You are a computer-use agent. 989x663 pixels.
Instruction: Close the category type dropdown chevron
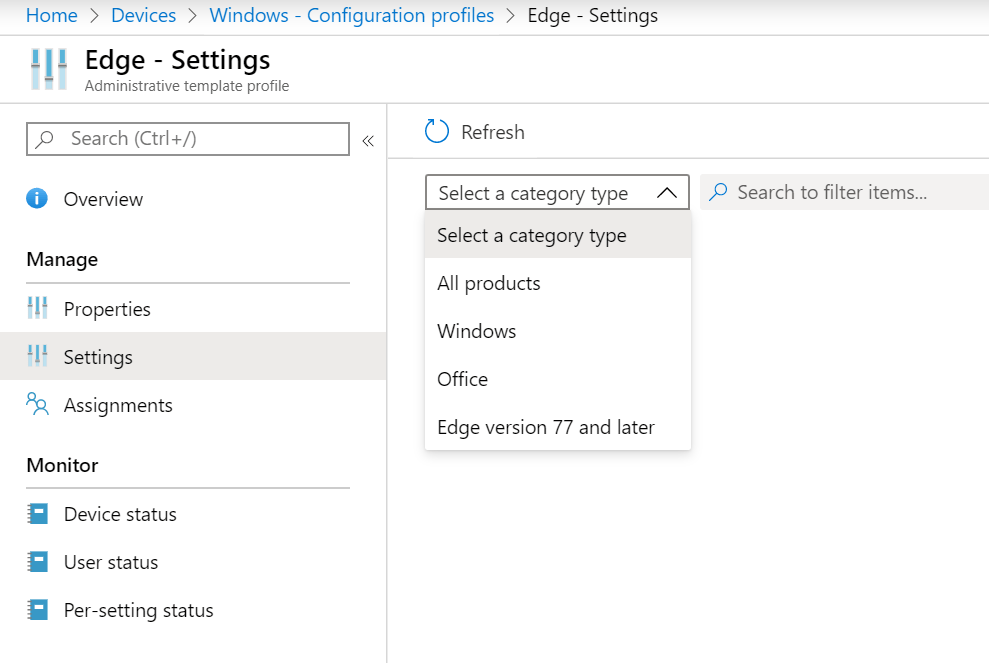click(667, 193)
